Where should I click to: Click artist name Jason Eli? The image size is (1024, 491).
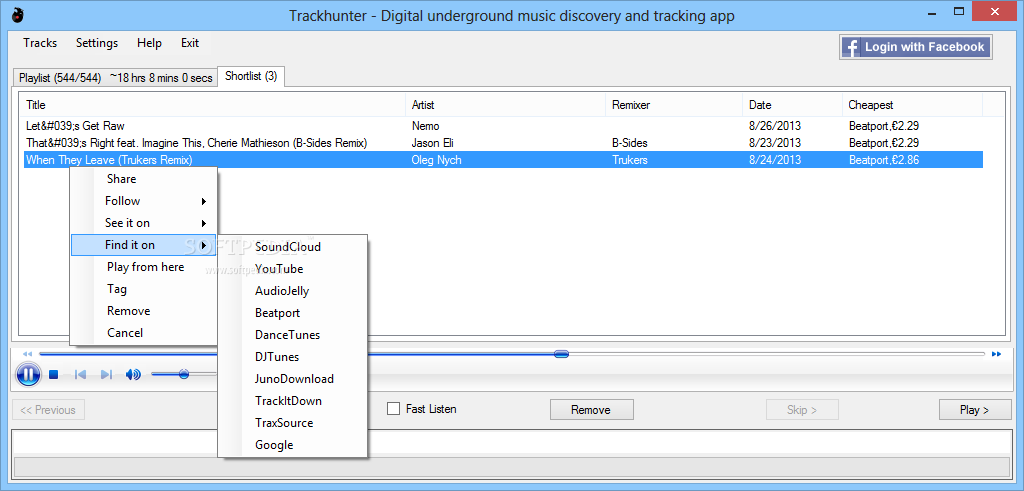click(434, 143)
